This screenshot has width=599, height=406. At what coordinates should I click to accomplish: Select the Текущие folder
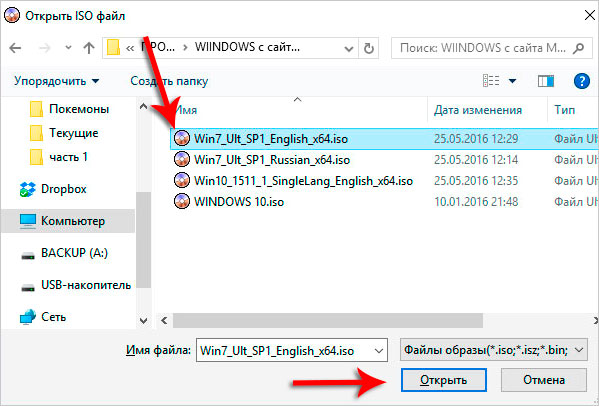[x=64, y=133]
